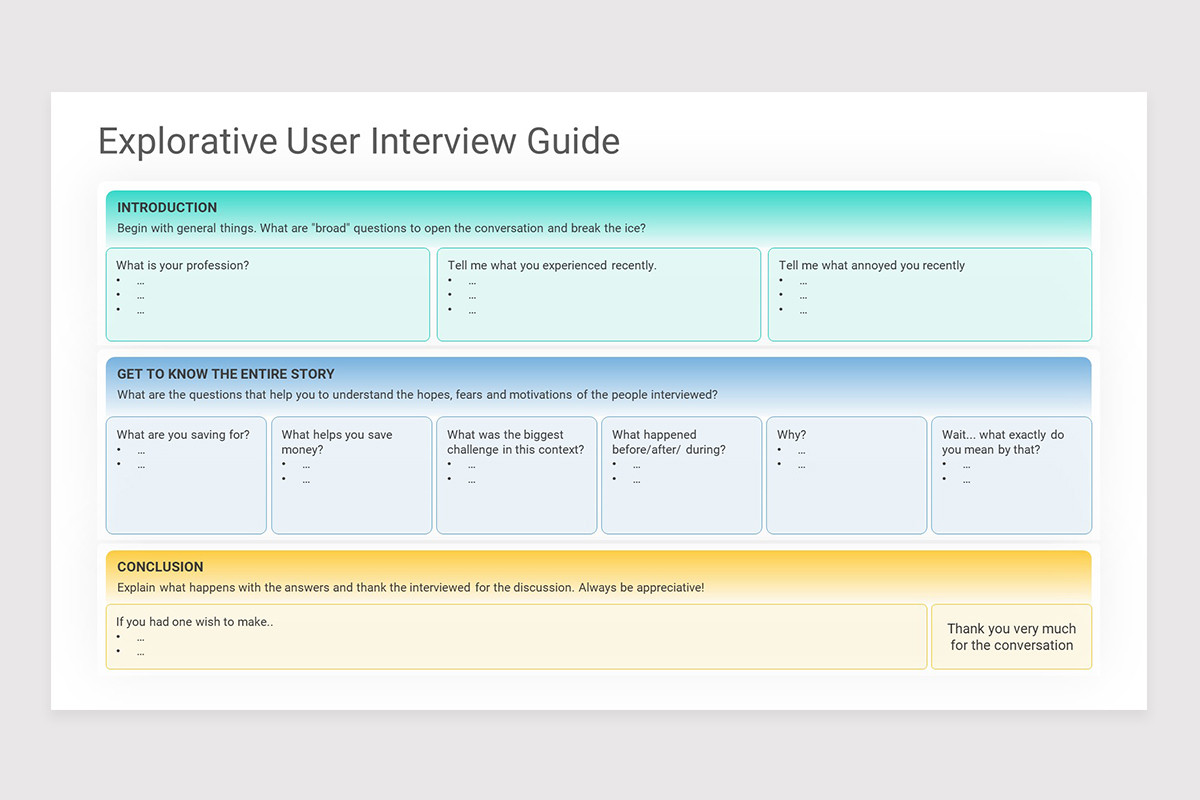Pick 'Wait... what exactly do you mean' card
This screenshot has height=800, width=1200.
(1012, 476)
